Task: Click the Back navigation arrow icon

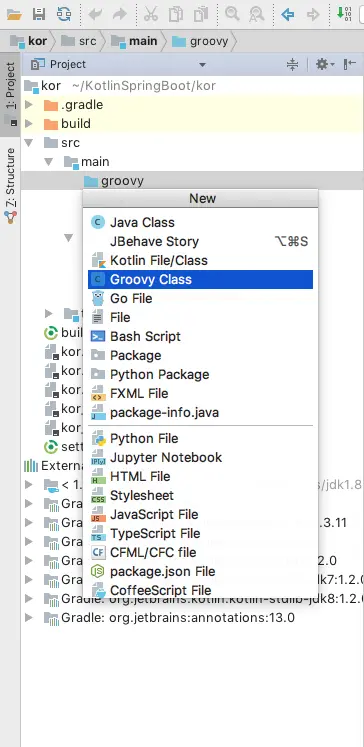Action: (288, 15)
